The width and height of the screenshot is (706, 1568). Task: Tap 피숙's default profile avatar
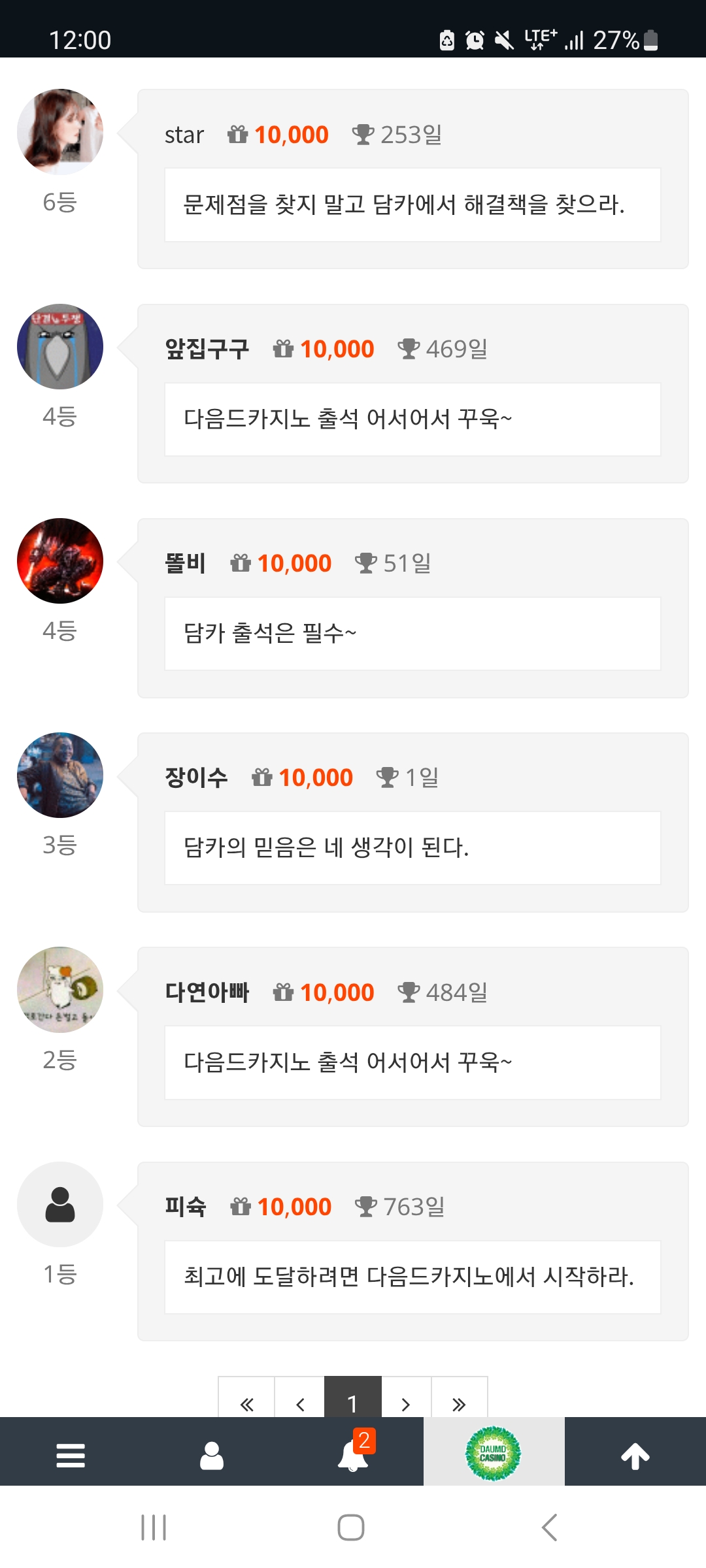point(60,1204)
